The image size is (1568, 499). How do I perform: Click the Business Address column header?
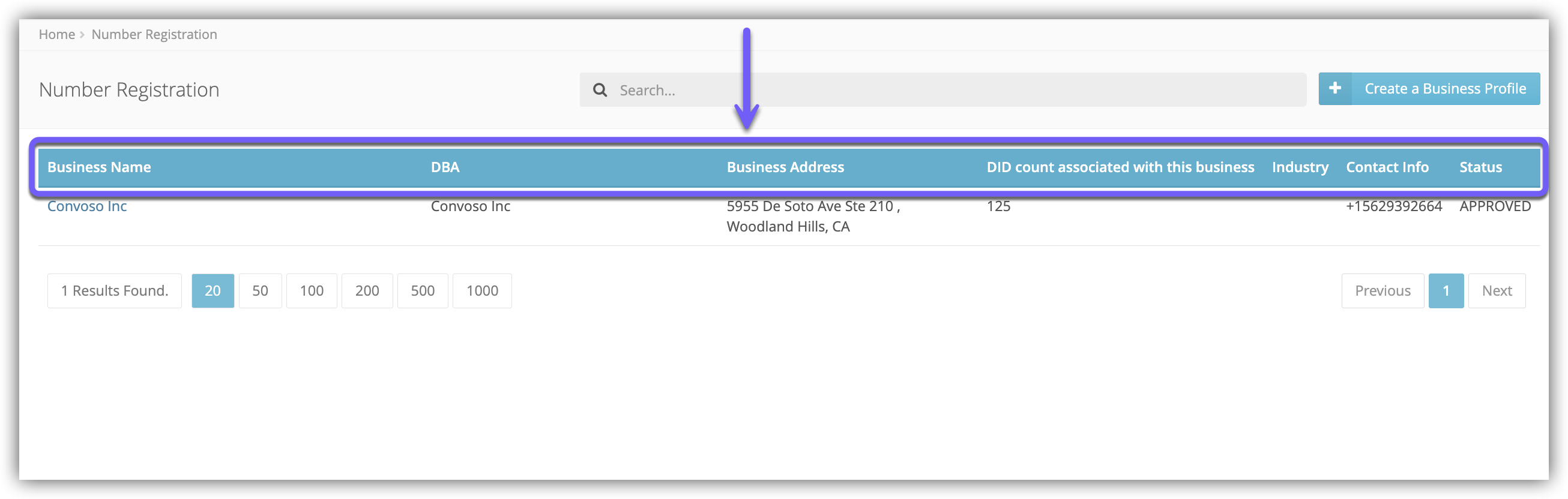[x=785, y=167]
